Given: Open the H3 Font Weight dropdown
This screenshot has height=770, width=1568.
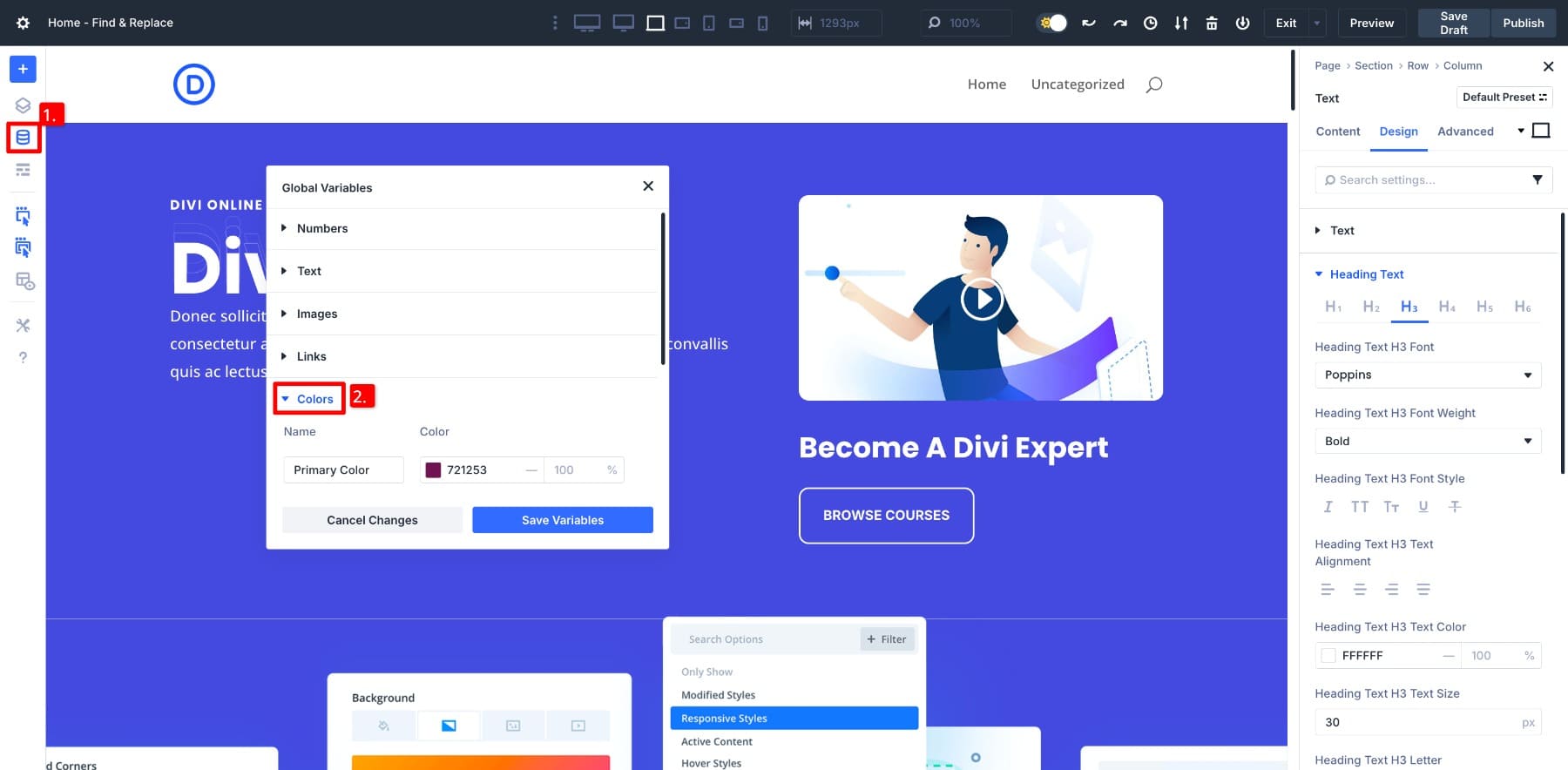Looking at the screenshot, I should (1428, 442).
